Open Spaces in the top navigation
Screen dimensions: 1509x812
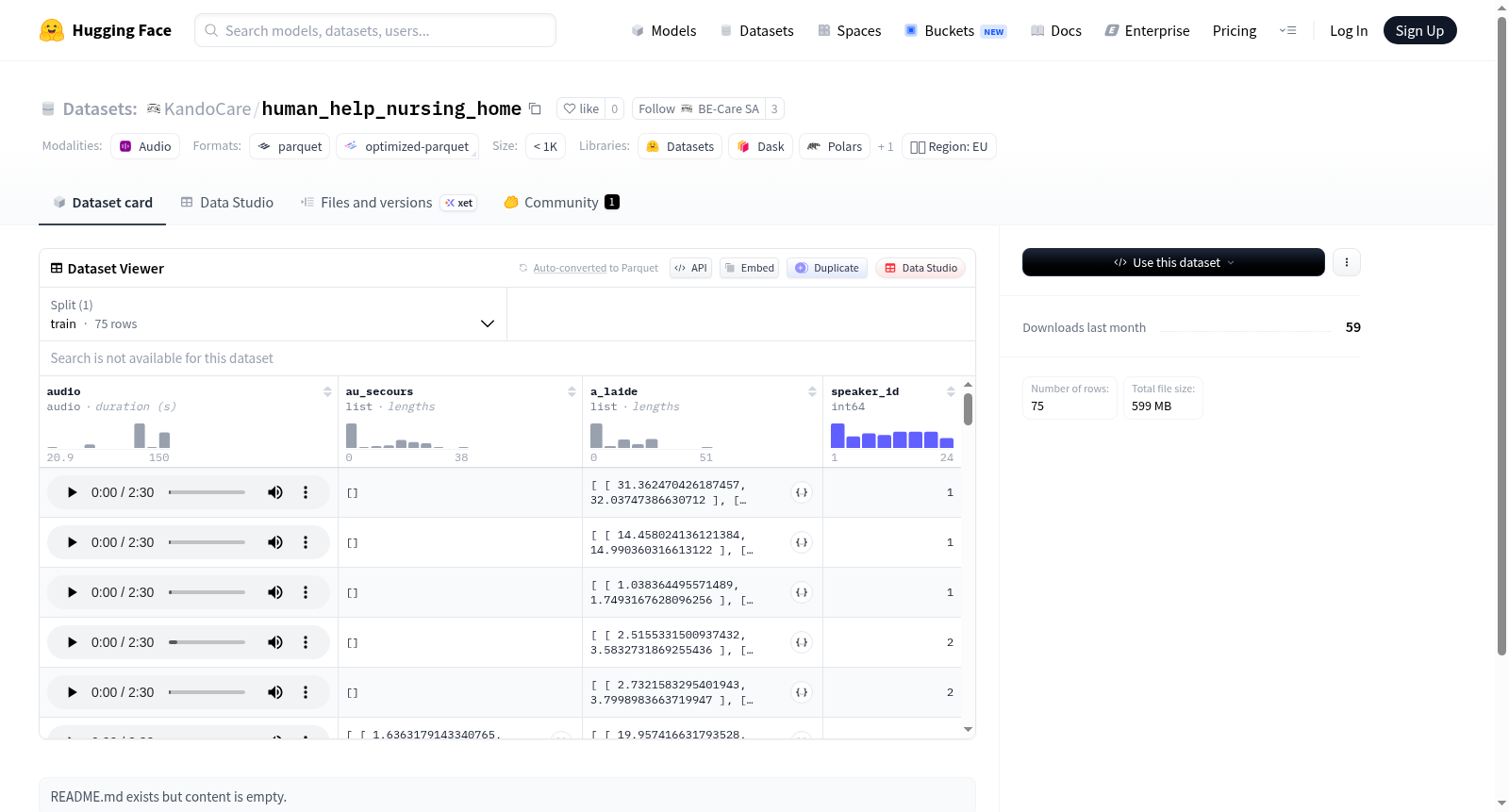(x=850, y=30)
